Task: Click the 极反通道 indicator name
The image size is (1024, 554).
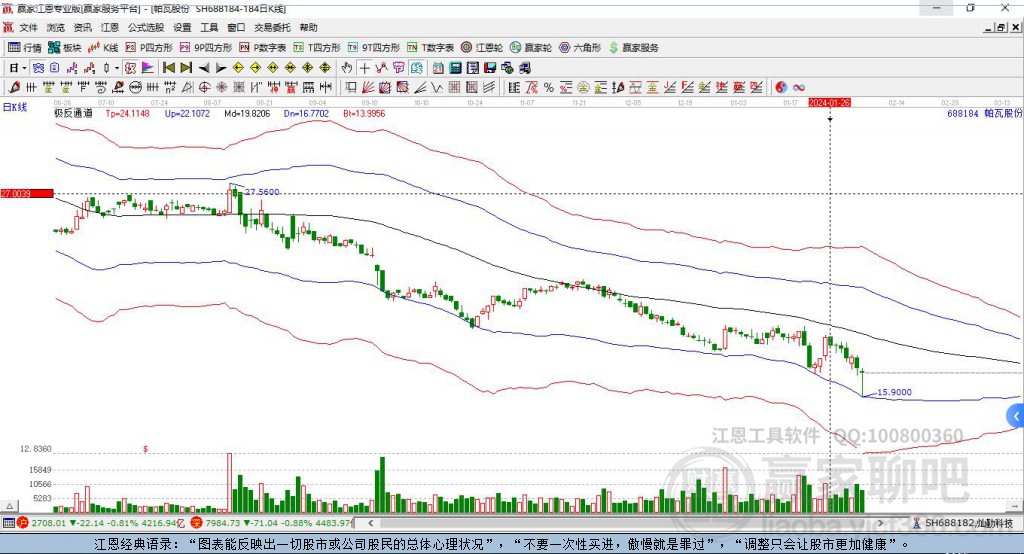Action: 73,114
